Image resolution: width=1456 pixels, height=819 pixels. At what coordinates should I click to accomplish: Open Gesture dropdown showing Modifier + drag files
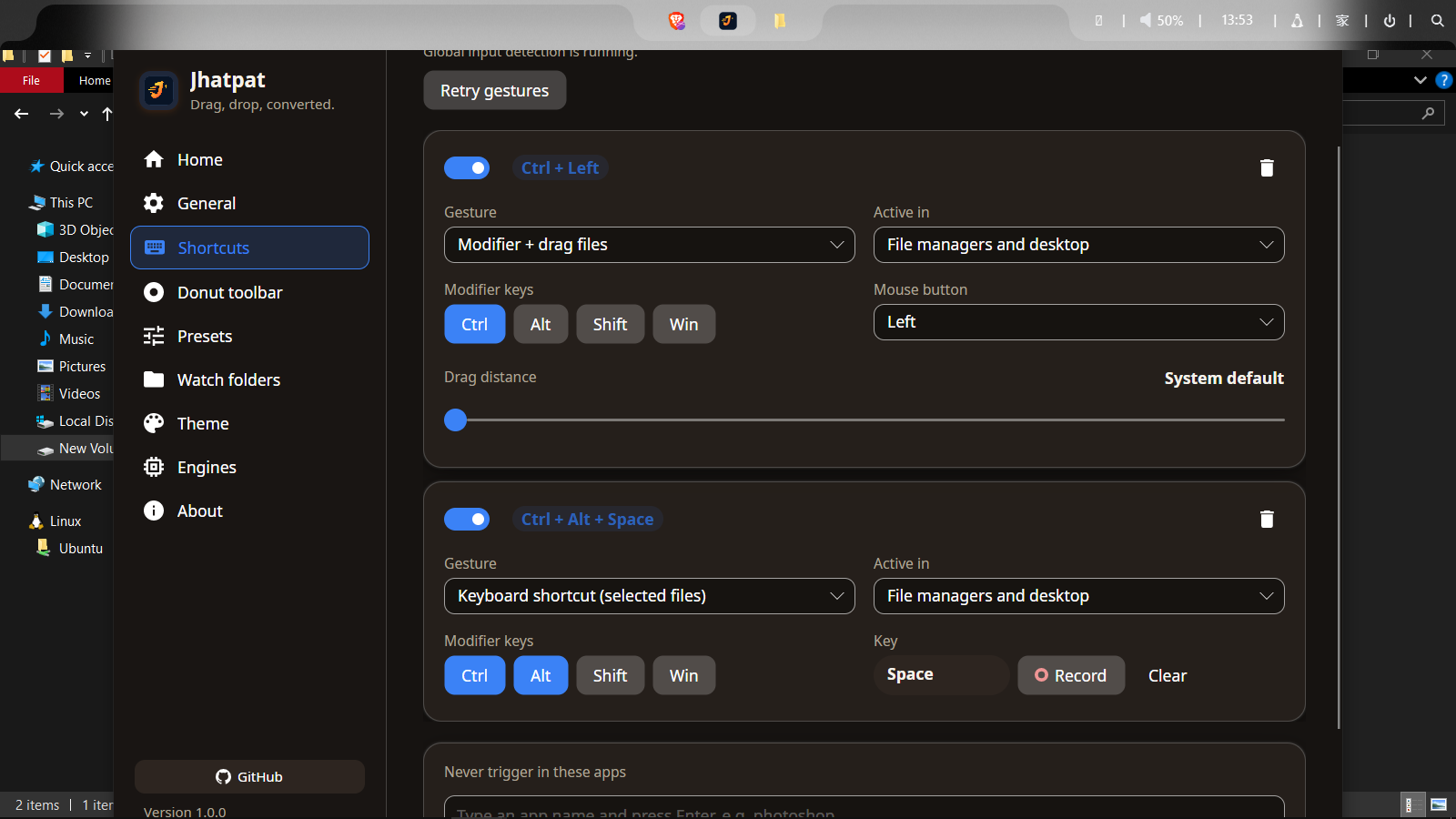[650, 245]
